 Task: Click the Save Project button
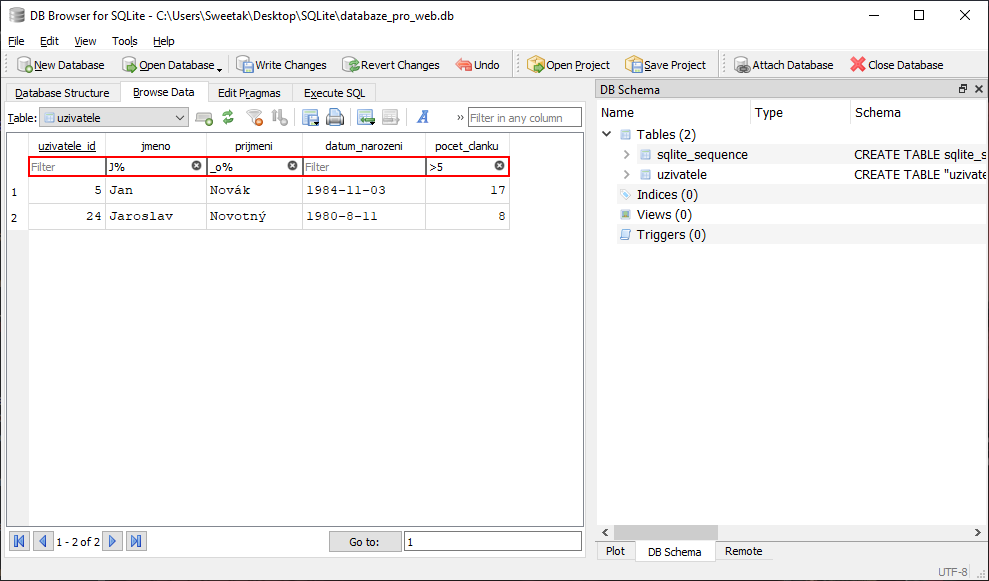[665, 65]
